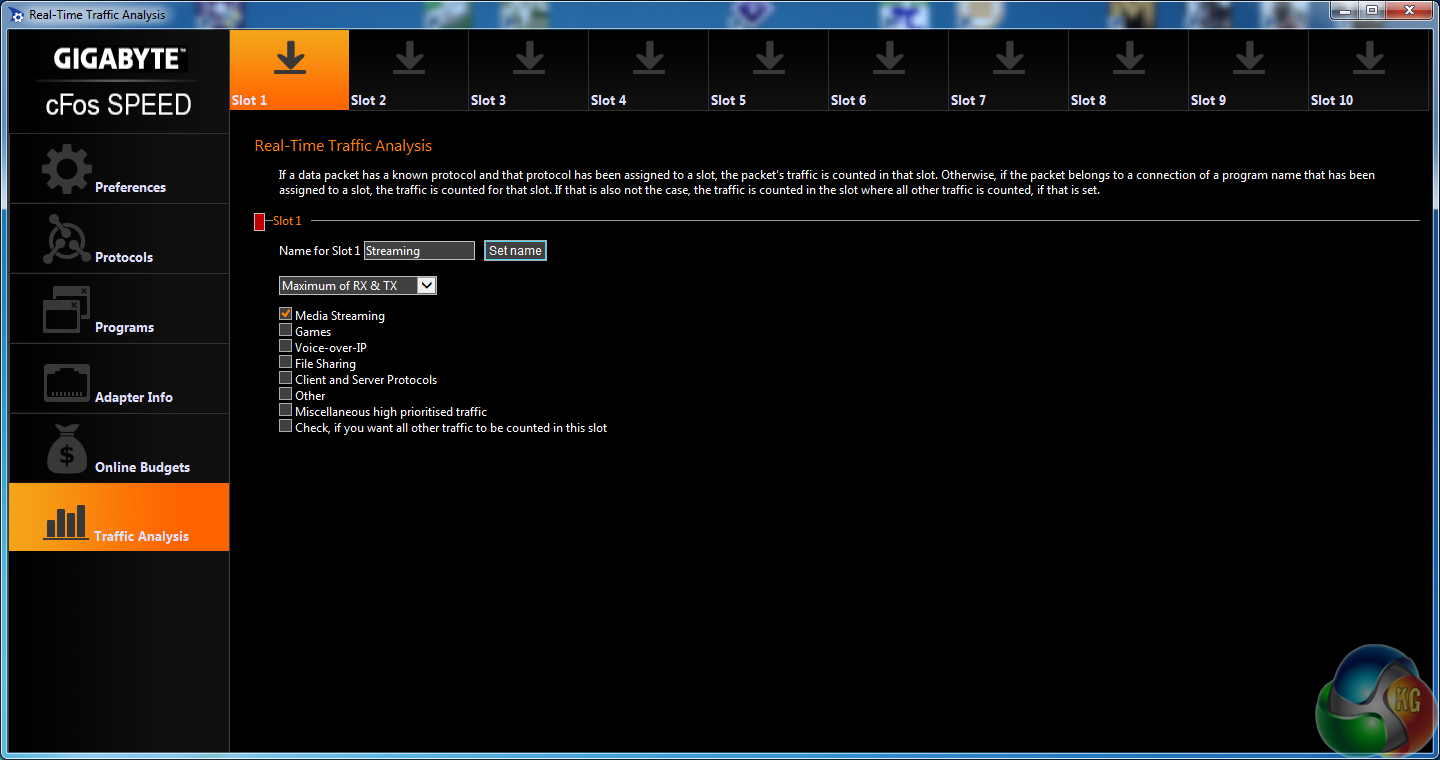Click the download arrow icon above Slot 2

[409, 58]
